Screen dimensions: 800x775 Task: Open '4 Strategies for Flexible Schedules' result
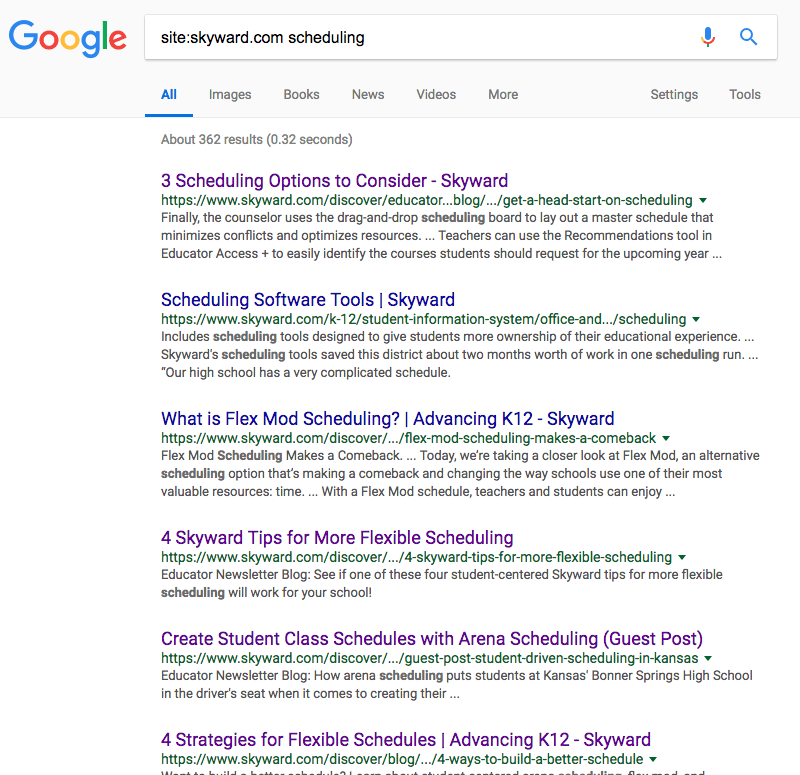tap(406, 740)
